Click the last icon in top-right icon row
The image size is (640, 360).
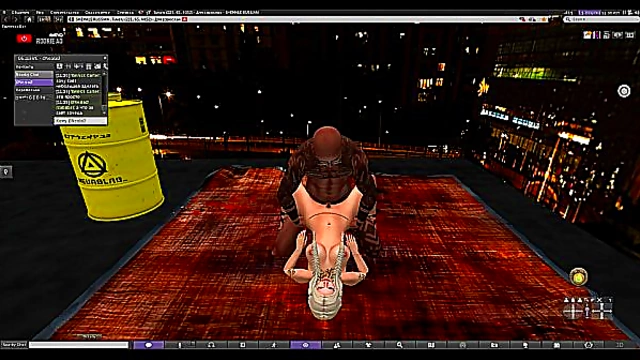[x=629, y=36]
